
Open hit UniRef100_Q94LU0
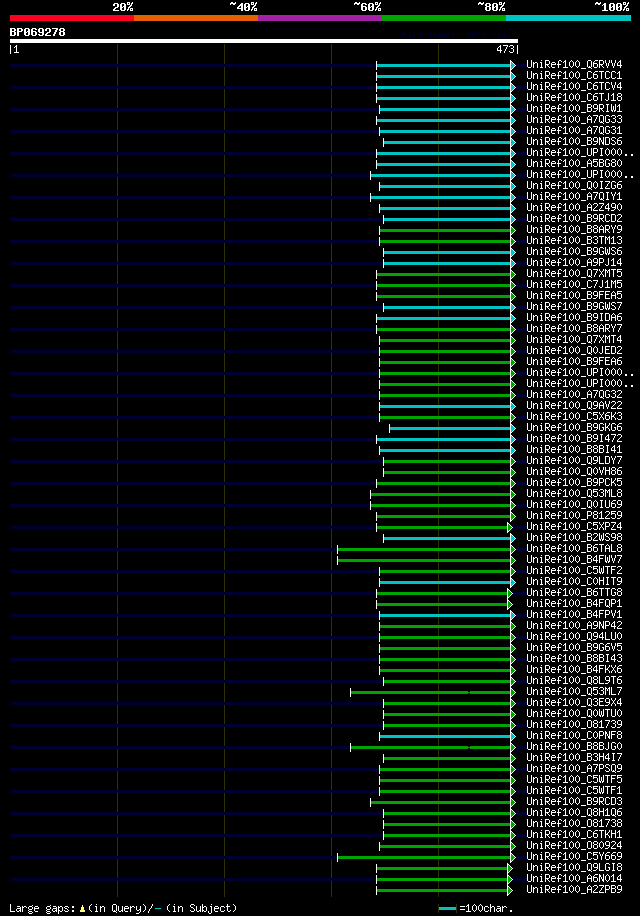pyautogui.click(x=574, y=636)
